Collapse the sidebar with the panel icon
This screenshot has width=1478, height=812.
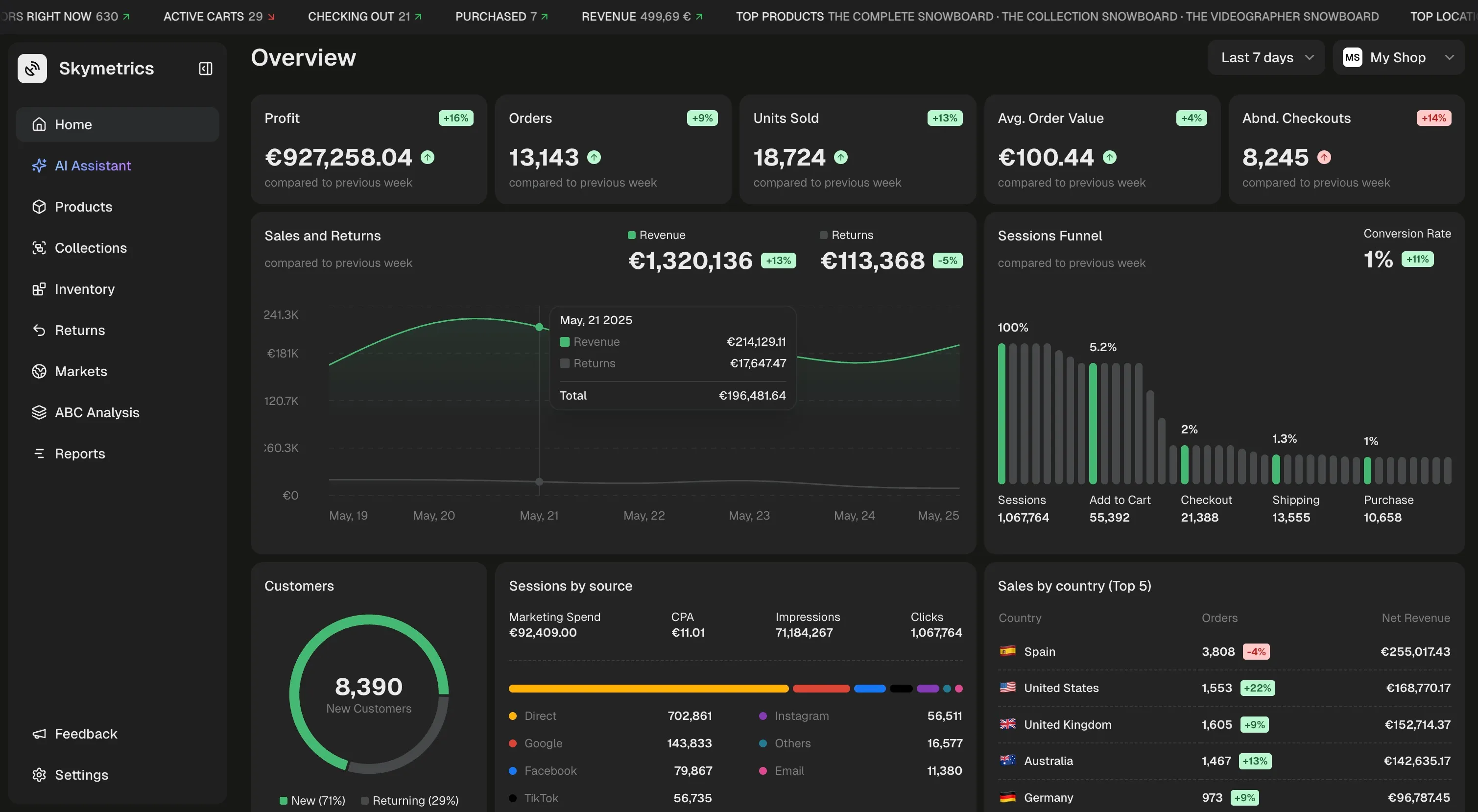tap(205, 68)
